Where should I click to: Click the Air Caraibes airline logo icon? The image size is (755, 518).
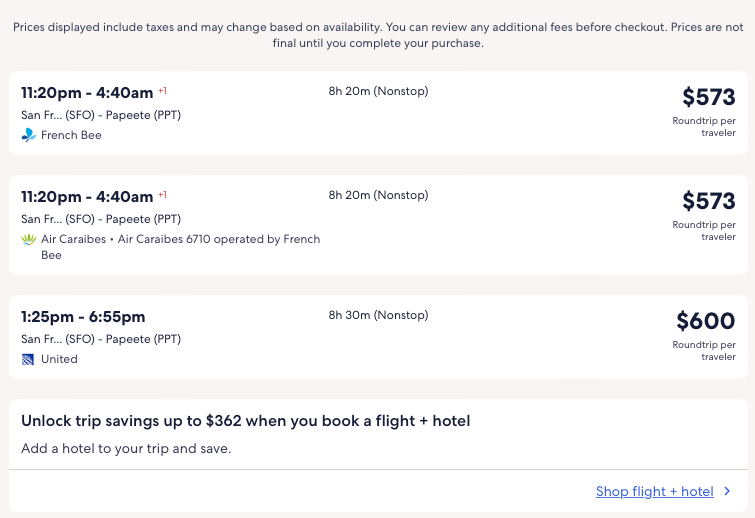[28, 239]
